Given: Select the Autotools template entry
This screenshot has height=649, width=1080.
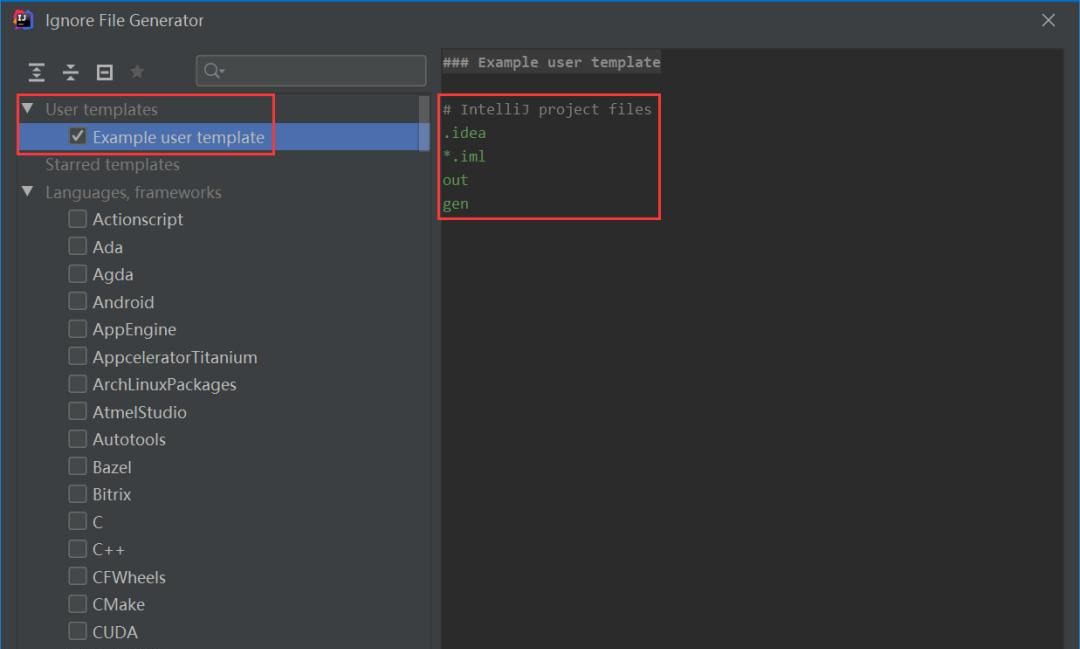Looking at the screenshot, I should 129,439.
